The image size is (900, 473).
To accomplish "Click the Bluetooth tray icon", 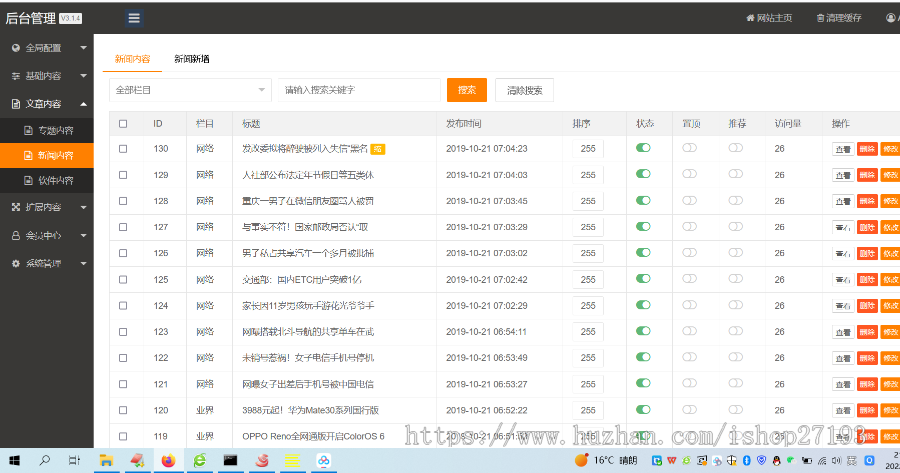I will point(746,460).
